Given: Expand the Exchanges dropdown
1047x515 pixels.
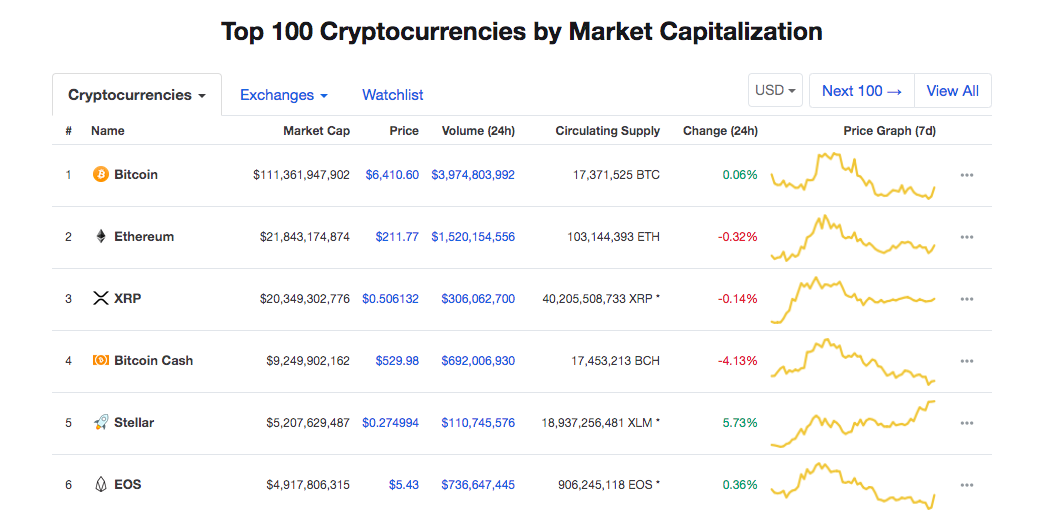Looking at the screenshot, I should coord(284,95).
